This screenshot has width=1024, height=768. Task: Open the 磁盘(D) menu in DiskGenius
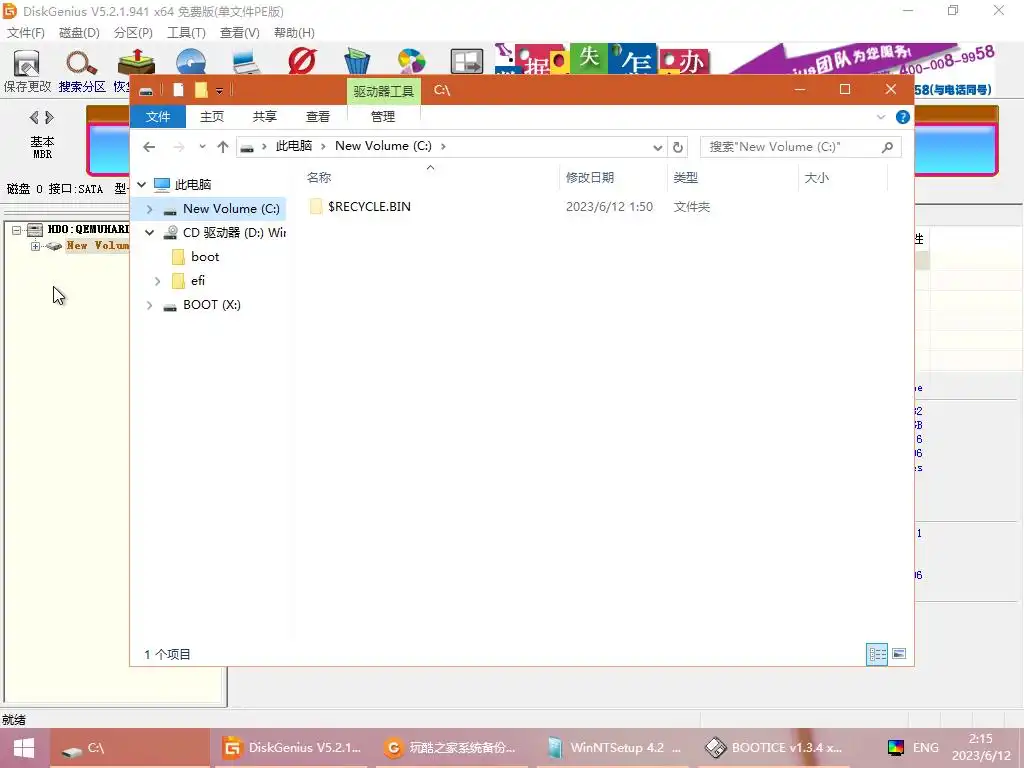pyautogui.click(x=79, y=33)
